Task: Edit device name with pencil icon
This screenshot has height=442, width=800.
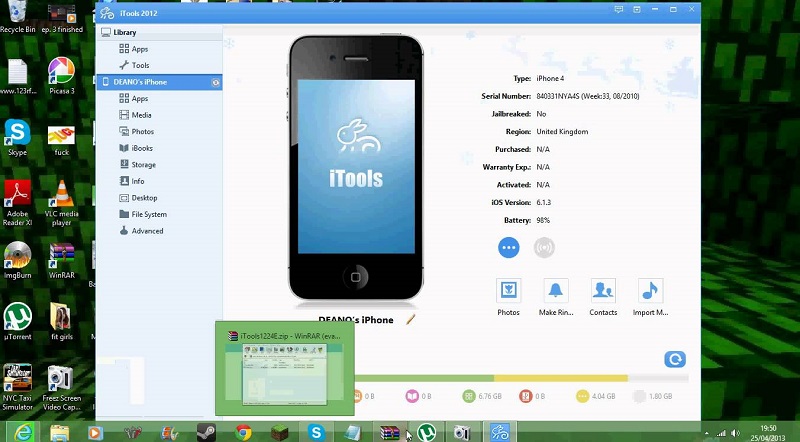Action: 411,320
